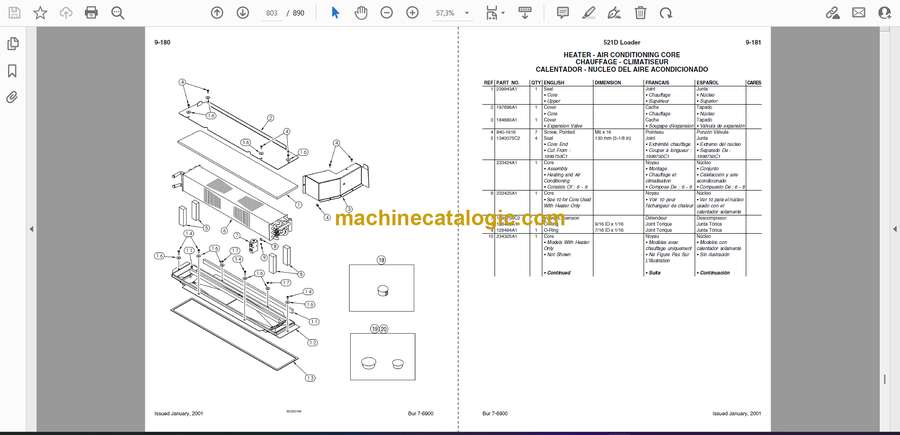Open the page thumbnails panel

[12, 44]
